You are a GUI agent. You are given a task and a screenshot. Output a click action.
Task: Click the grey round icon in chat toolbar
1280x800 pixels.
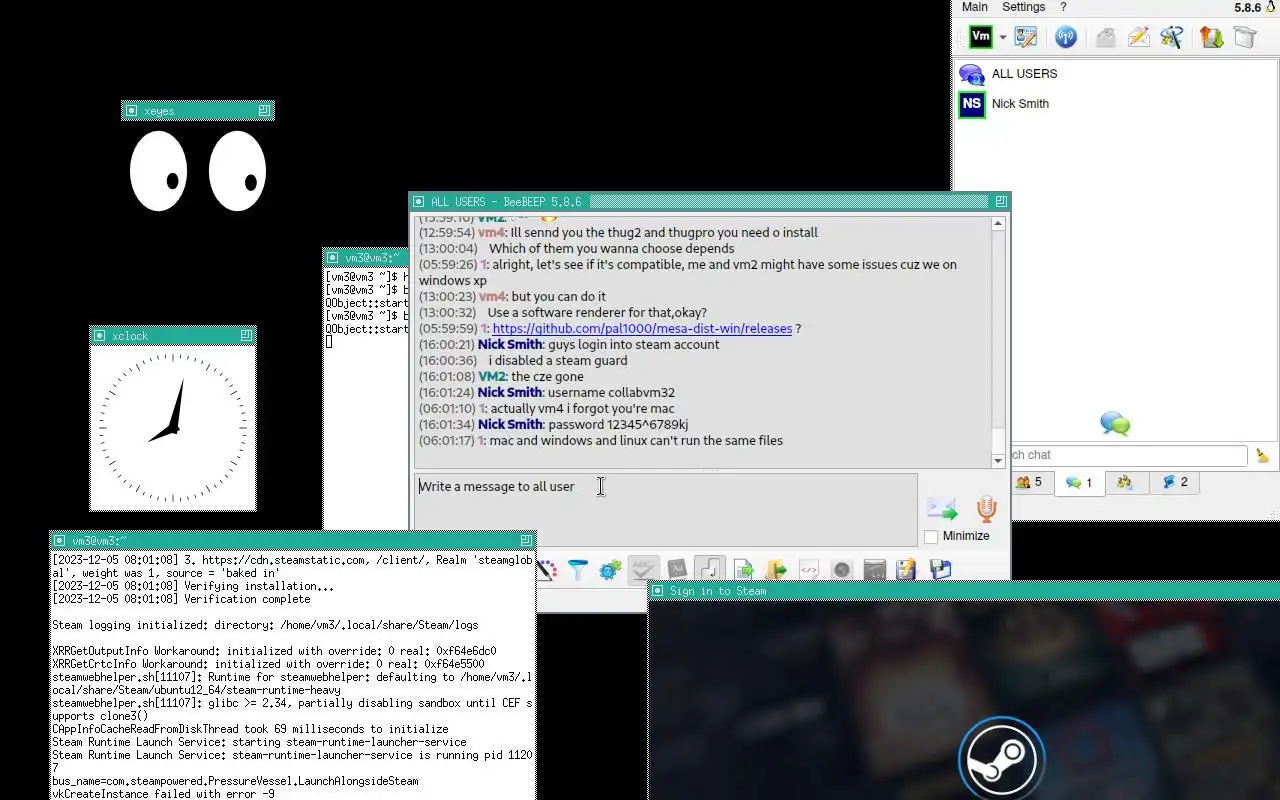click(842, 570)
